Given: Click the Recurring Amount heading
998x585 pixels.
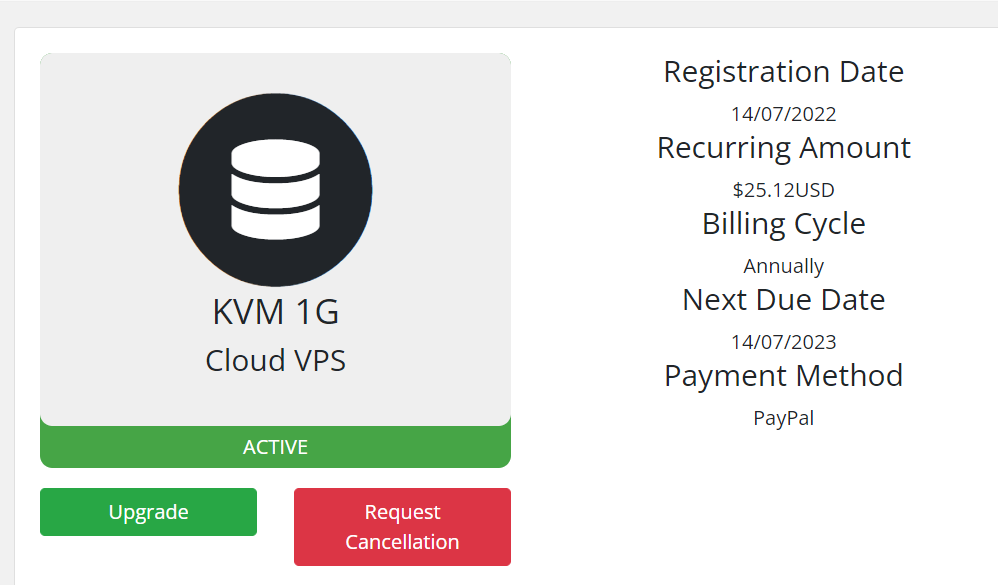Looking at the screenshot, I should point(784,148).
